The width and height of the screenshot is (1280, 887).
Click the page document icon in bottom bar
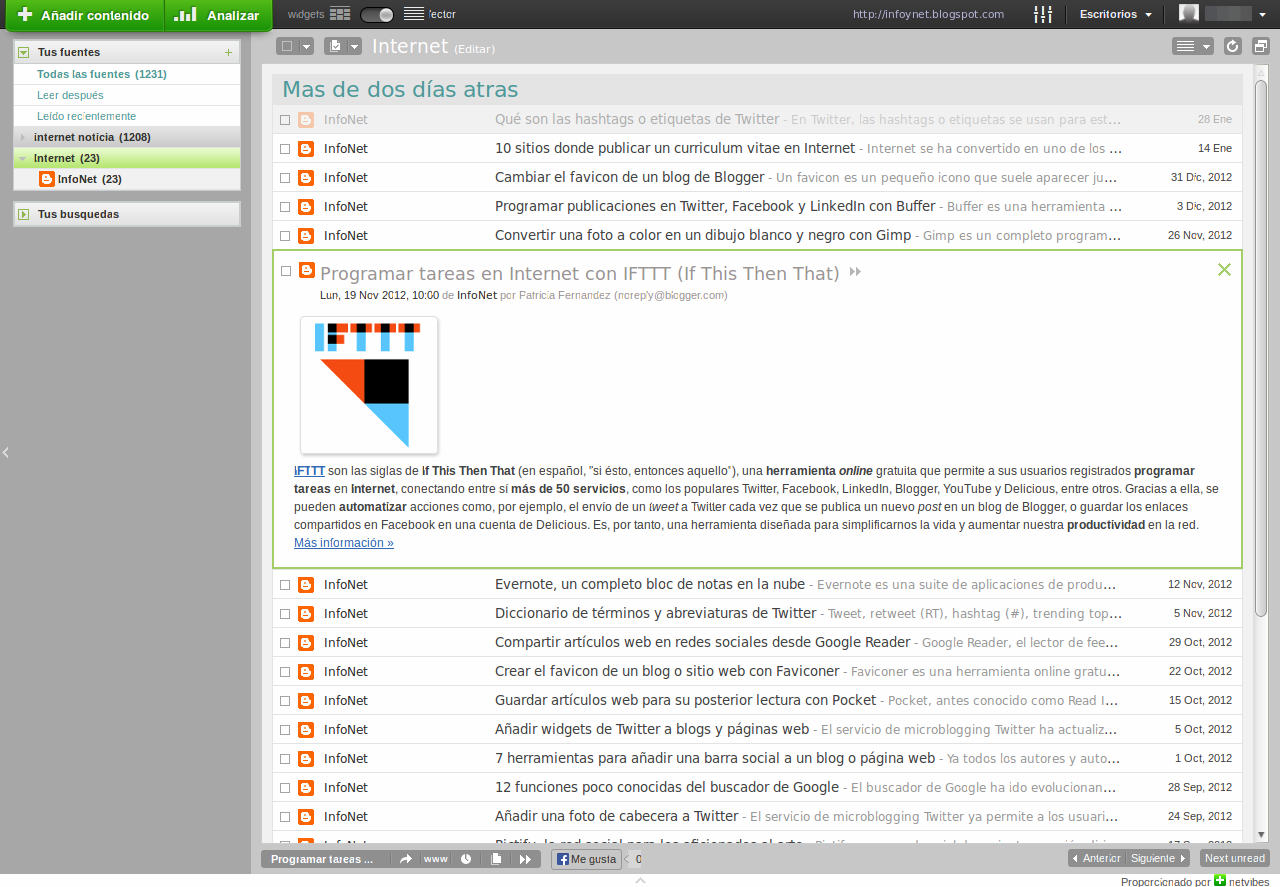(x=495, y=859)
